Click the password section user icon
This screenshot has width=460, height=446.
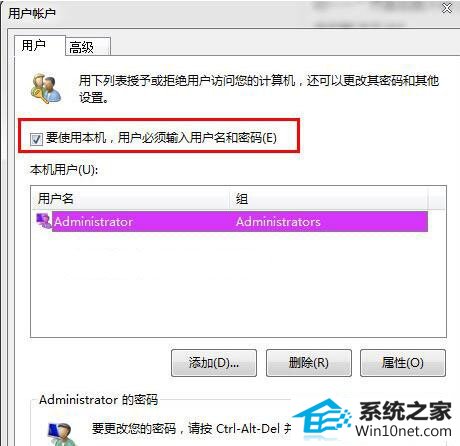point(62,434)
